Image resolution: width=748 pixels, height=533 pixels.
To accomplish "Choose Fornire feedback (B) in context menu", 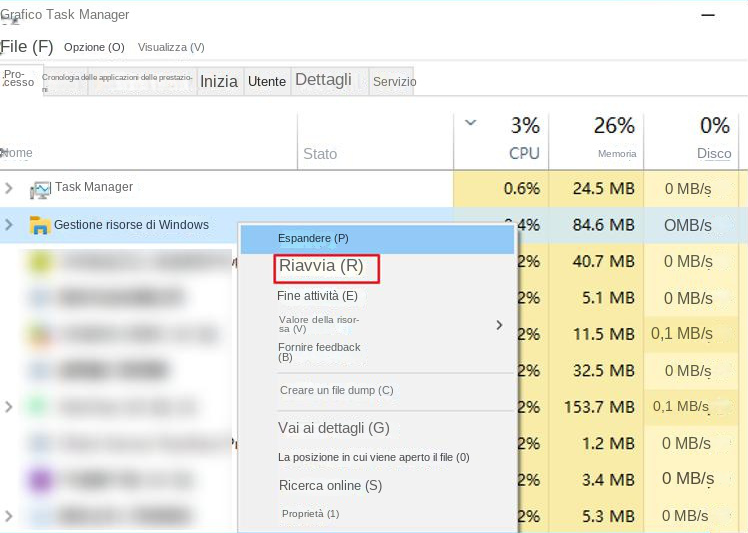I will pyautogui.click(x=319, y=352).
